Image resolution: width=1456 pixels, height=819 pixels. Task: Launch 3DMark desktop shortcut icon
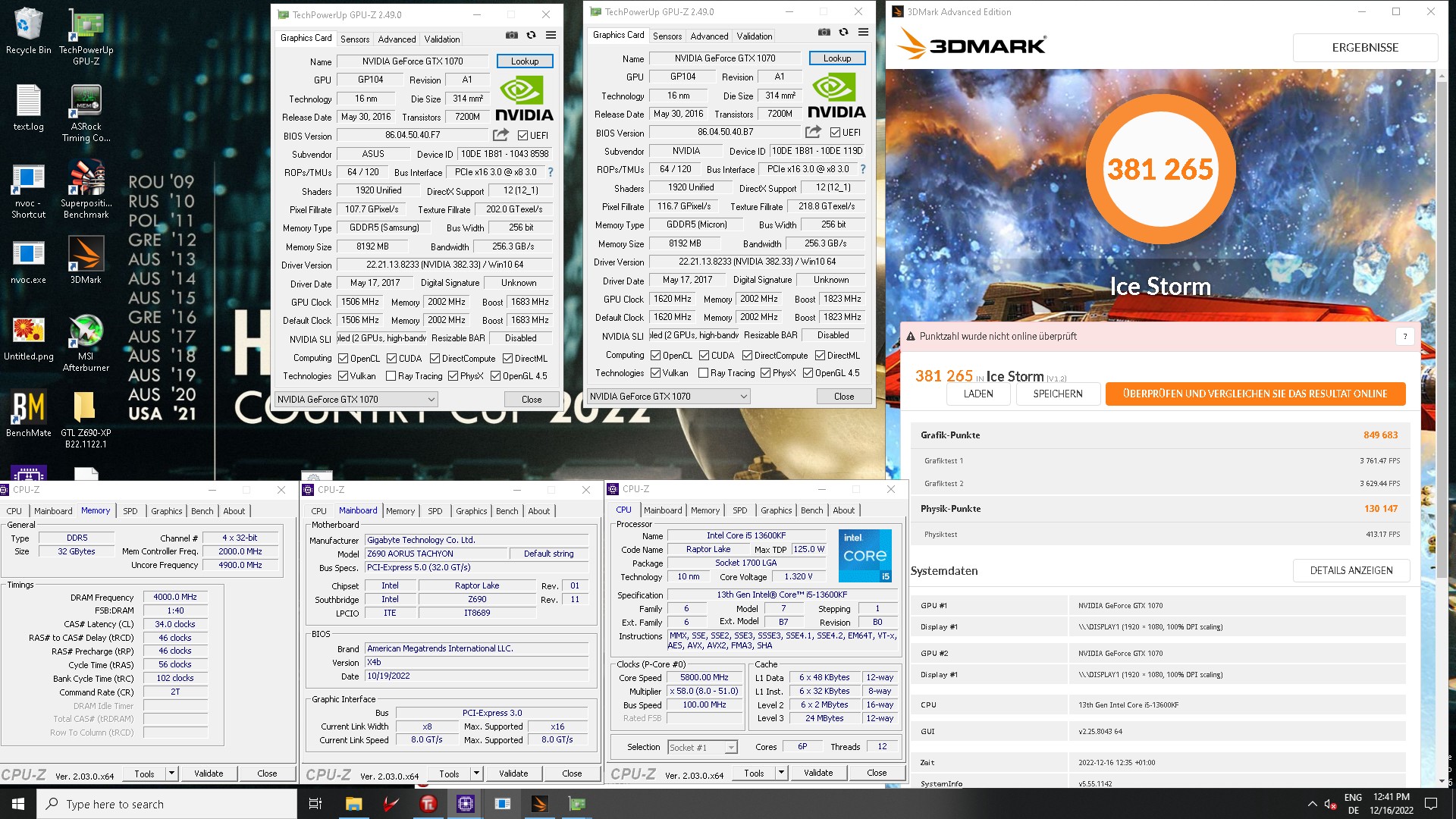pyautogui.click(x=86, y=260)
